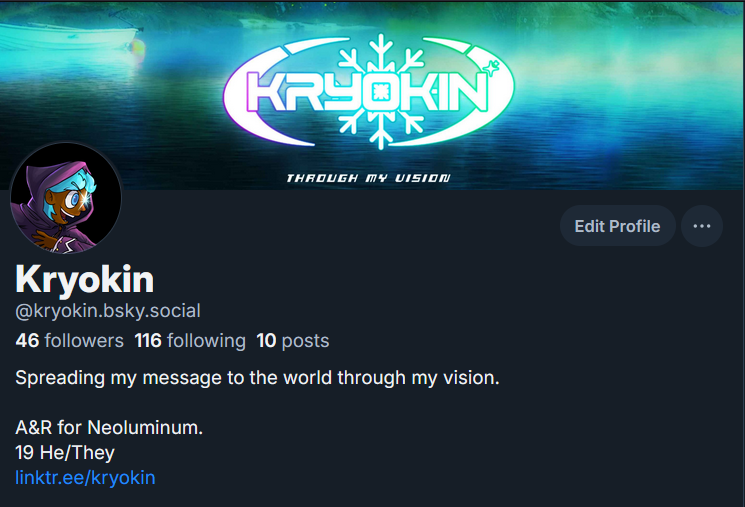745x507 pixels.
Task: Open the three-dot more options menu
Action: pyautogui.click(x=702, y=226)
